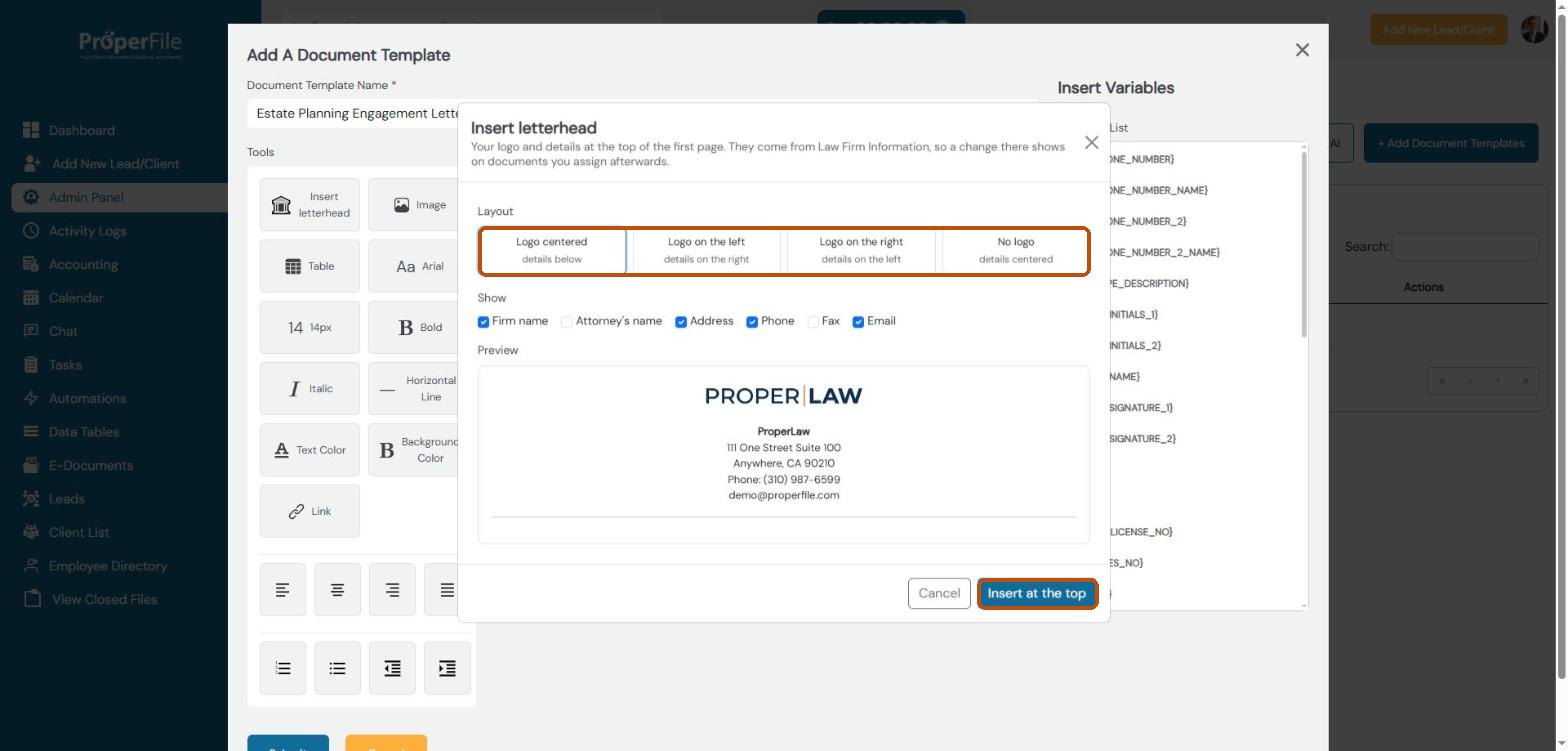
Task: Apply bulleted list formatting
Action: pyautogui.click(x=338, y=668)
